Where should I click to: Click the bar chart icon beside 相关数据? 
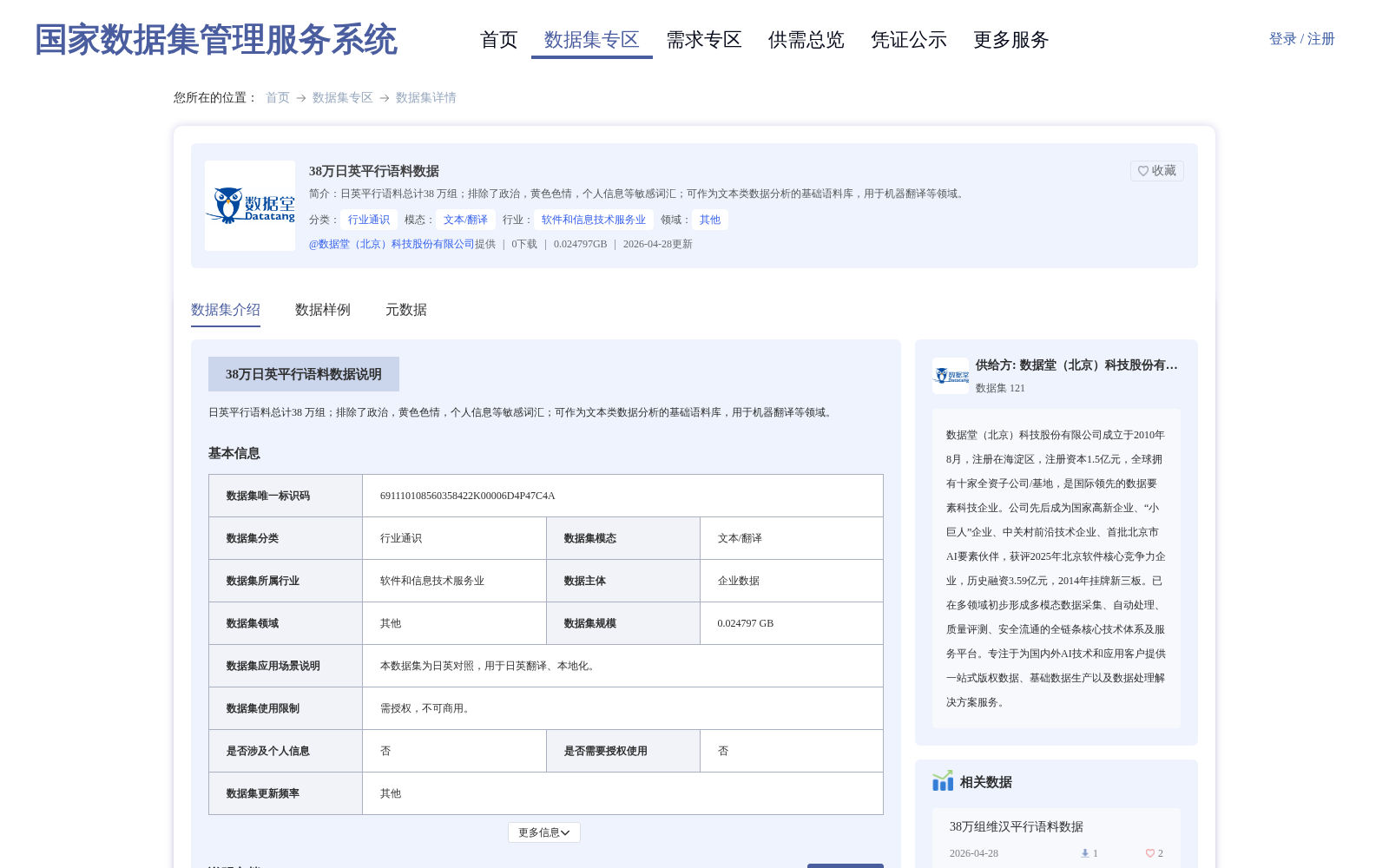click(x=943, y=781)
